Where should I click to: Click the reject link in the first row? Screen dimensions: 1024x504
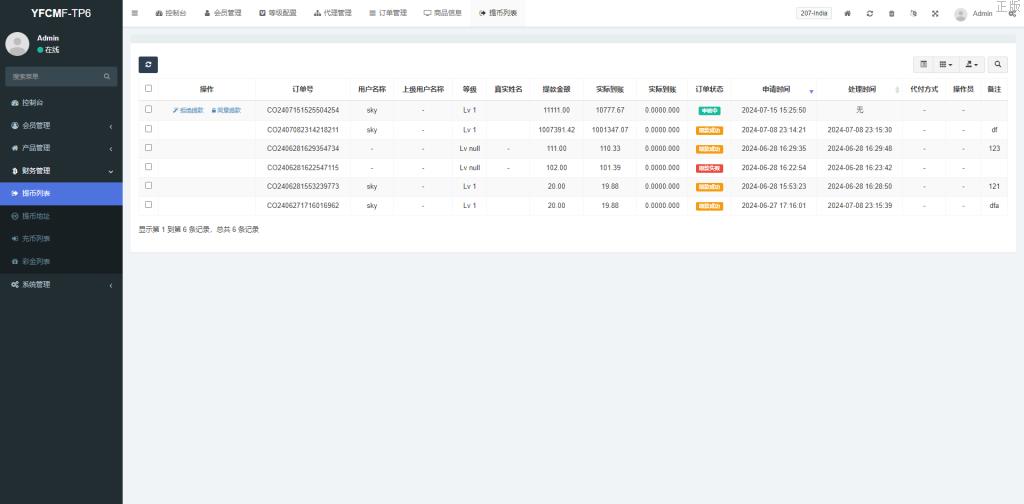188,110
